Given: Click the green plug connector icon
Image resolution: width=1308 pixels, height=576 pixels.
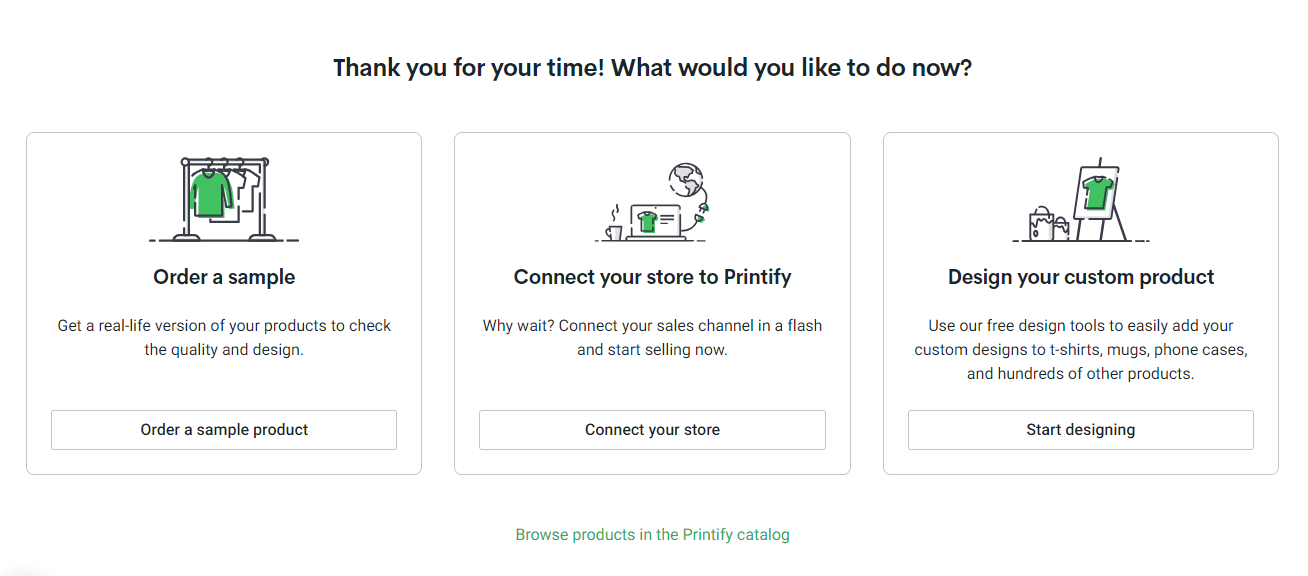Looking at the screenshot, I should pos(702,209).
